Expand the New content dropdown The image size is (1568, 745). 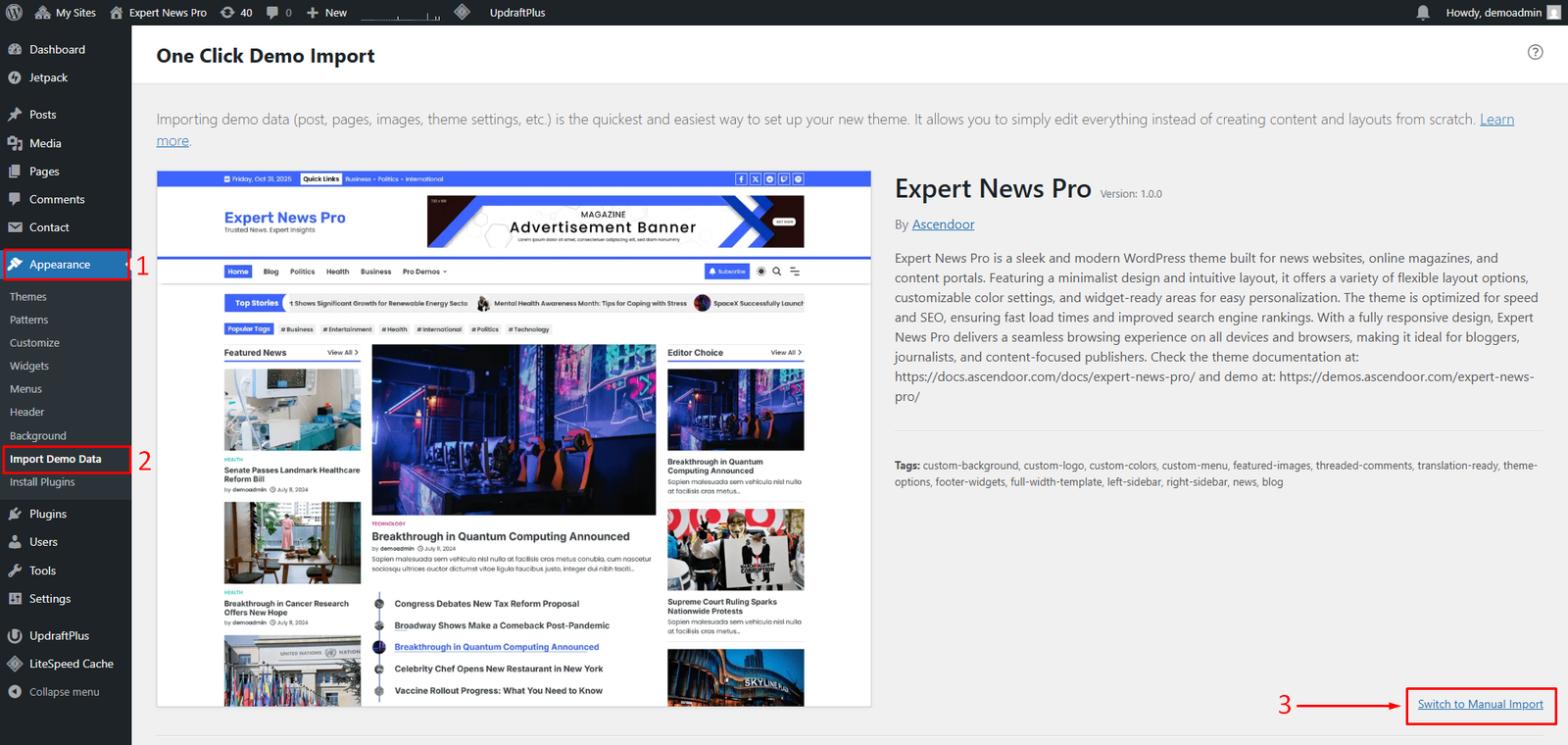coord(326,13)
